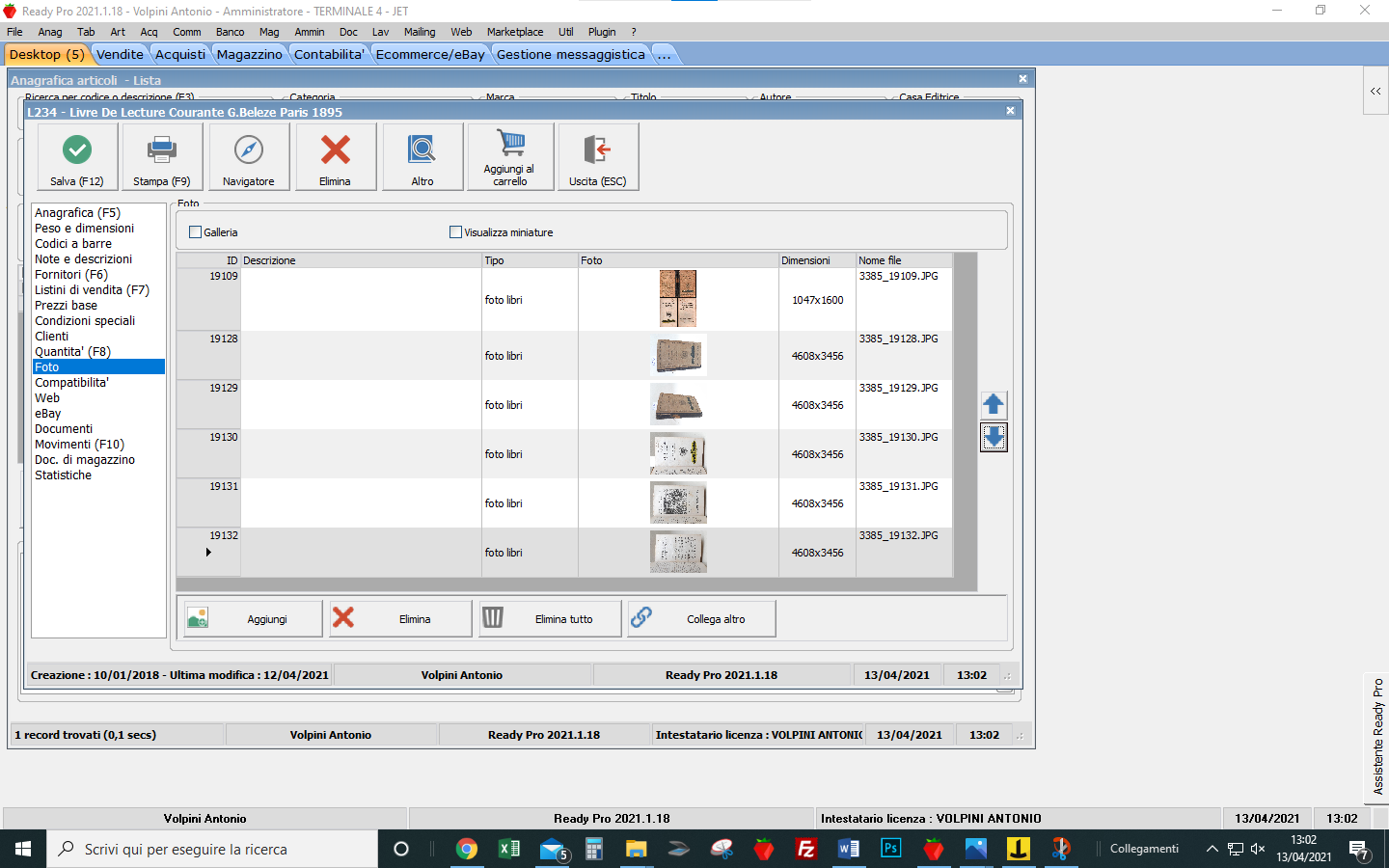Open Cortana circle icon on taskbar
1389x868 pixels.
[x=401, y=849]
